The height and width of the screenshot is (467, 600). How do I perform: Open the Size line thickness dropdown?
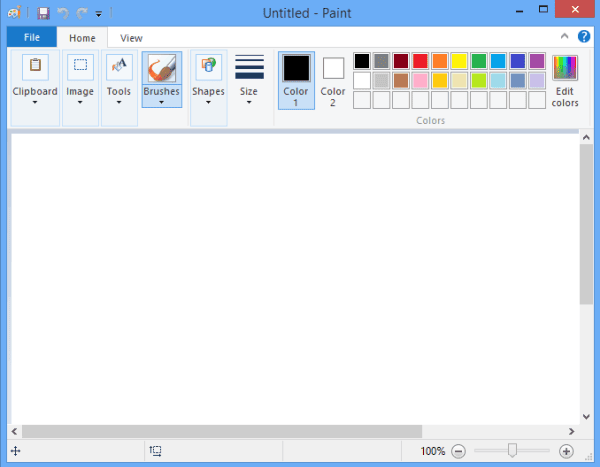[249, 79]
